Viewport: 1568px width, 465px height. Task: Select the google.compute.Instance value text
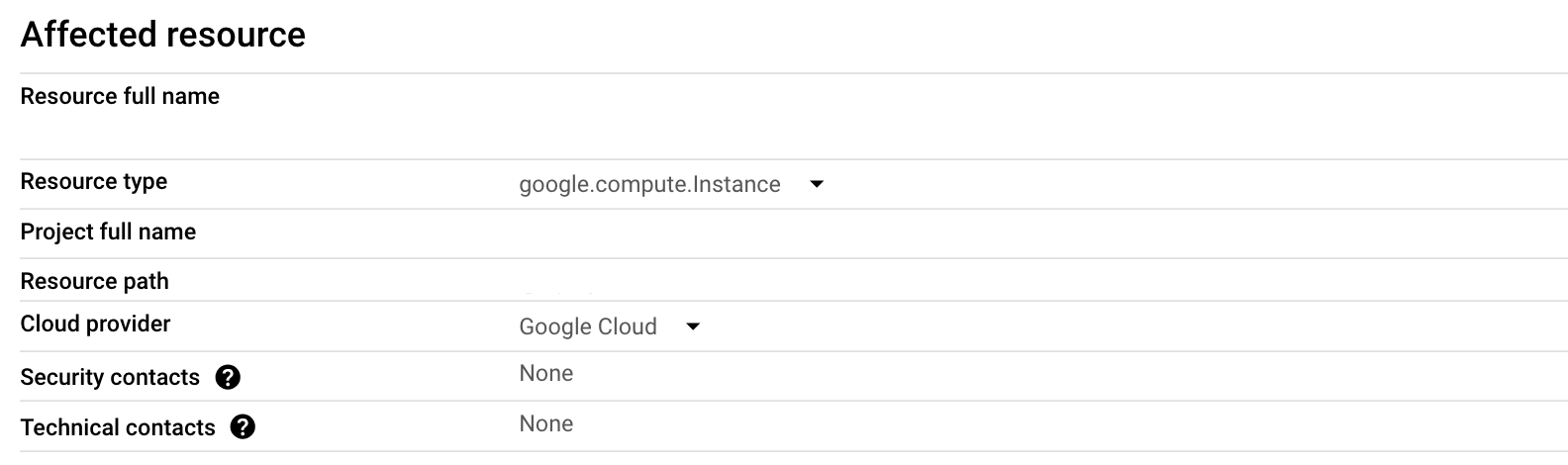pyautogui.click(x=649, y=184)
